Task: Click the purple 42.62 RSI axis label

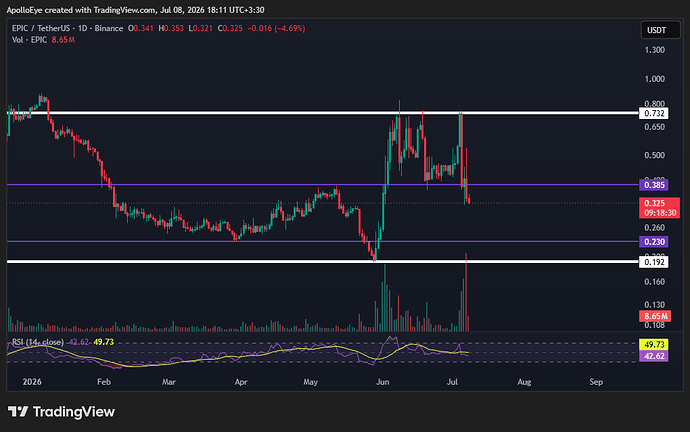Action: tap(653, 356)
